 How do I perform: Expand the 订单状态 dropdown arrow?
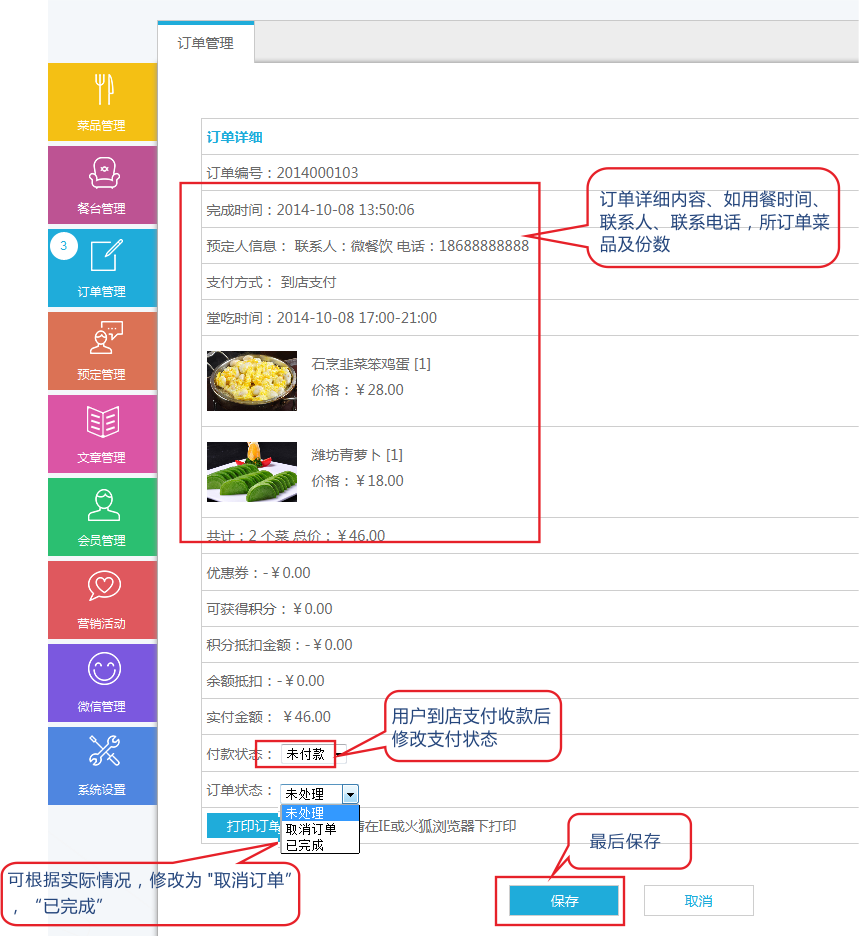coord(349,794)
